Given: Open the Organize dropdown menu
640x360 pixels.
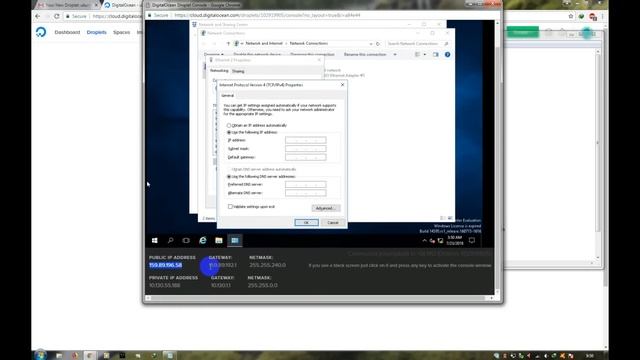Looking at the screenshot, I should pyautogui.click(x=213, y=54).
